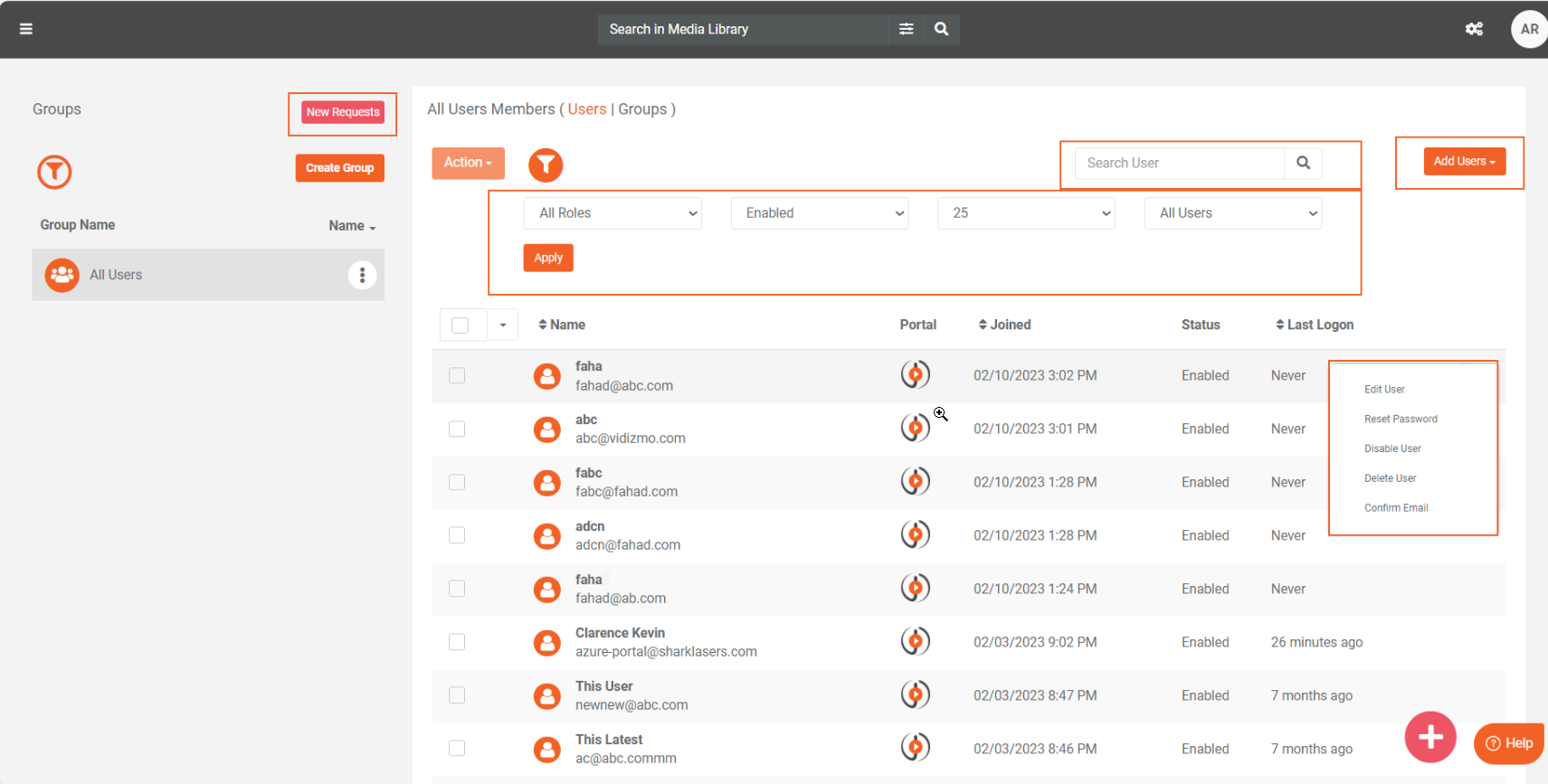
Task: Open the admin settings gears icon
Action: (1474, 29)
